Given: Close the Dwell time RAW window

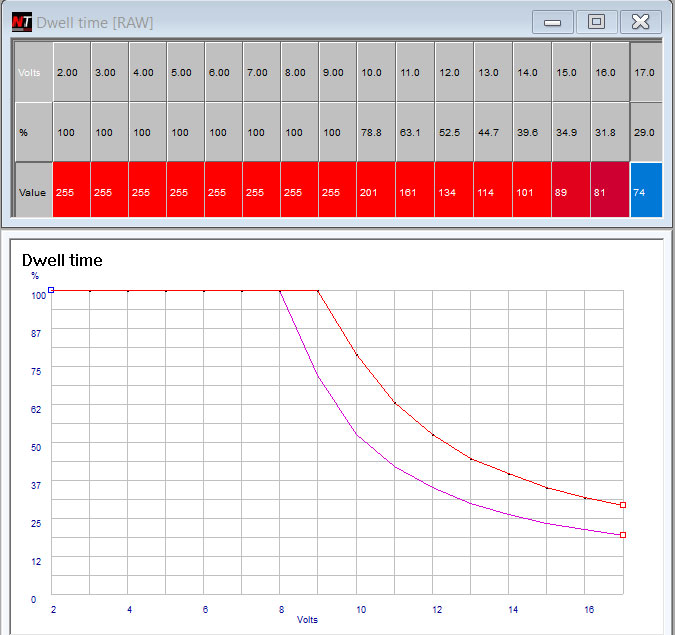Looking at the screenshot, I should pos(641,21).
